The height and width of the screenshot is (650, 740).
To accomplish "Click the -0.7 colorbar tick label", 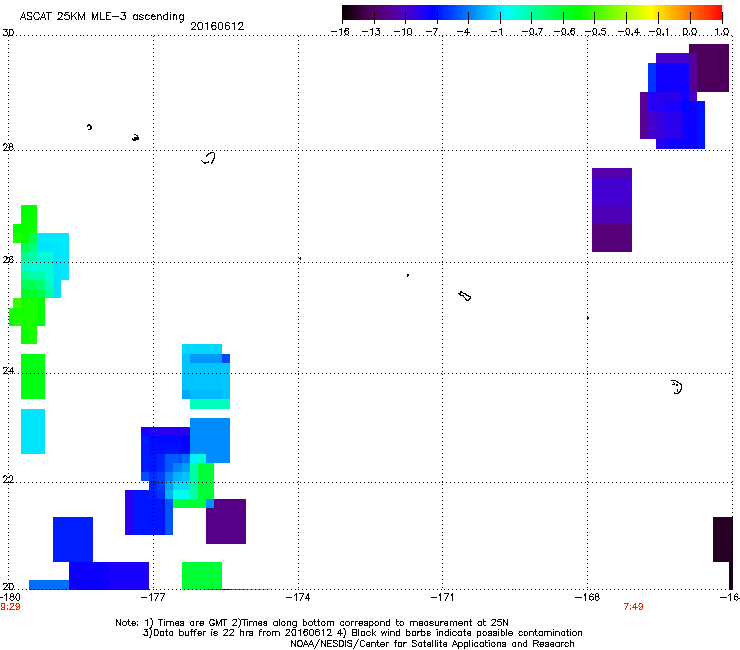I will (532, 32).
